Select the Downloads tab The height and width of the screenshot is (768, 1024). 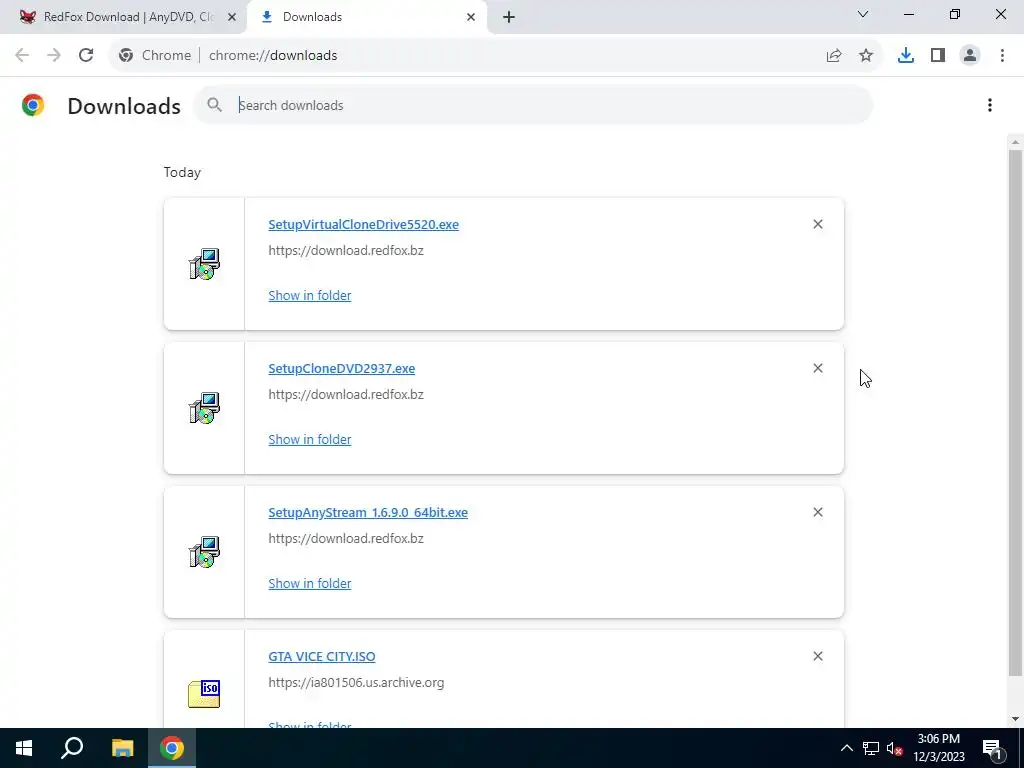(366, 17)
